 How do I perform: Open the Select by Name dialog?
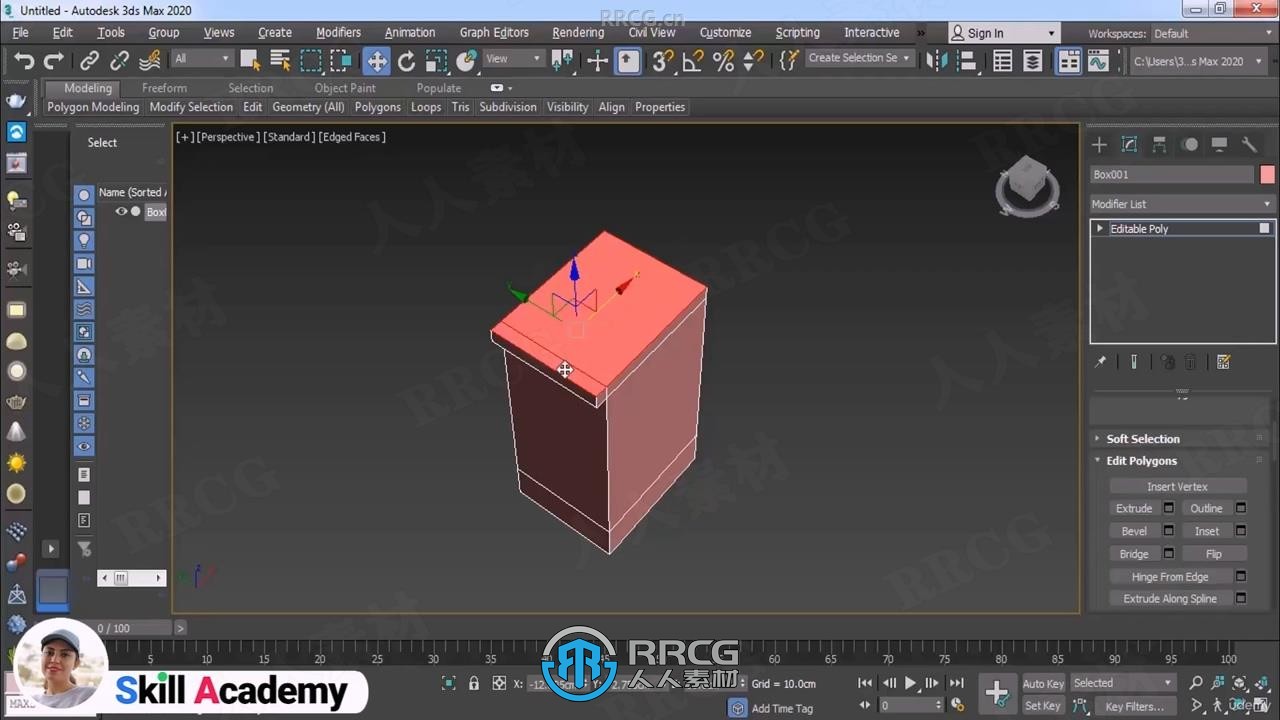(x=280, y=61)
